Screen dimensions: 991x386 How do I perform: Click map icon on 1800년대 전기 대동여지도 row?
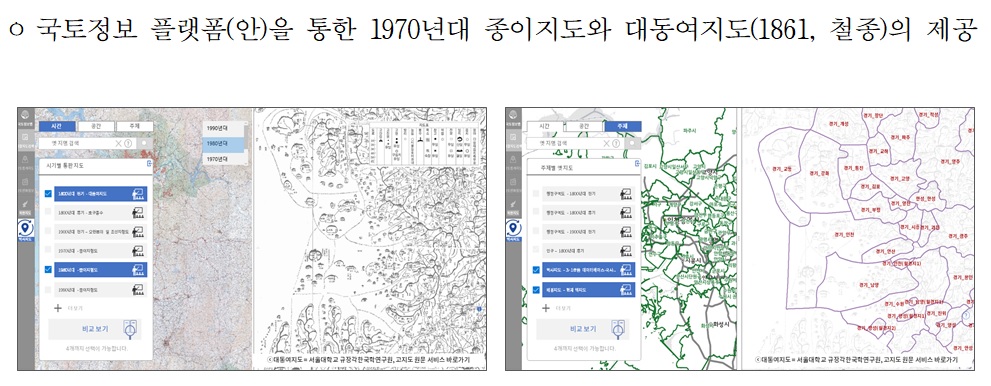pos(137,194)
